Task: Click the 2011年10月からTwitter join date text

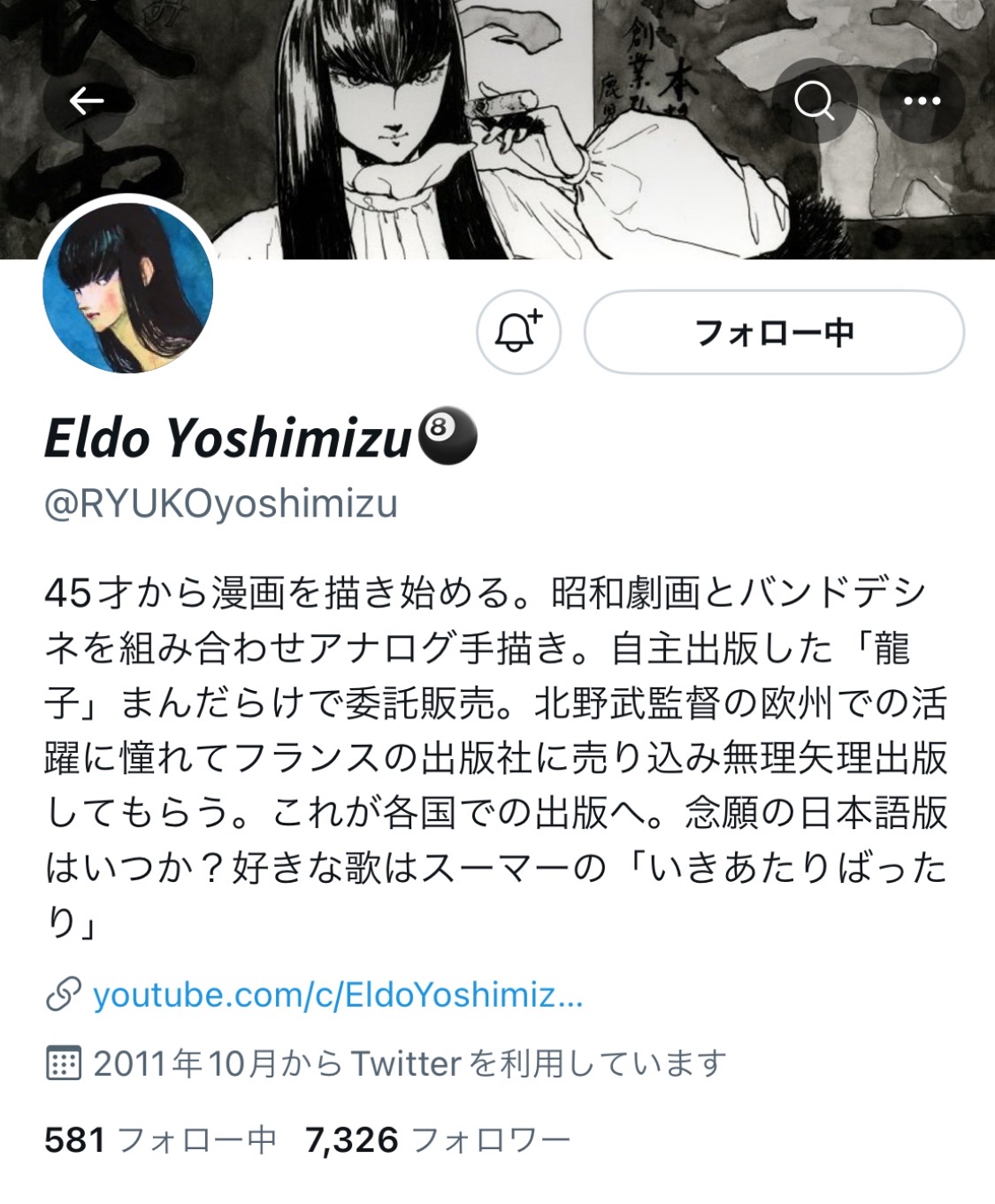Action: pos(409,1063)
